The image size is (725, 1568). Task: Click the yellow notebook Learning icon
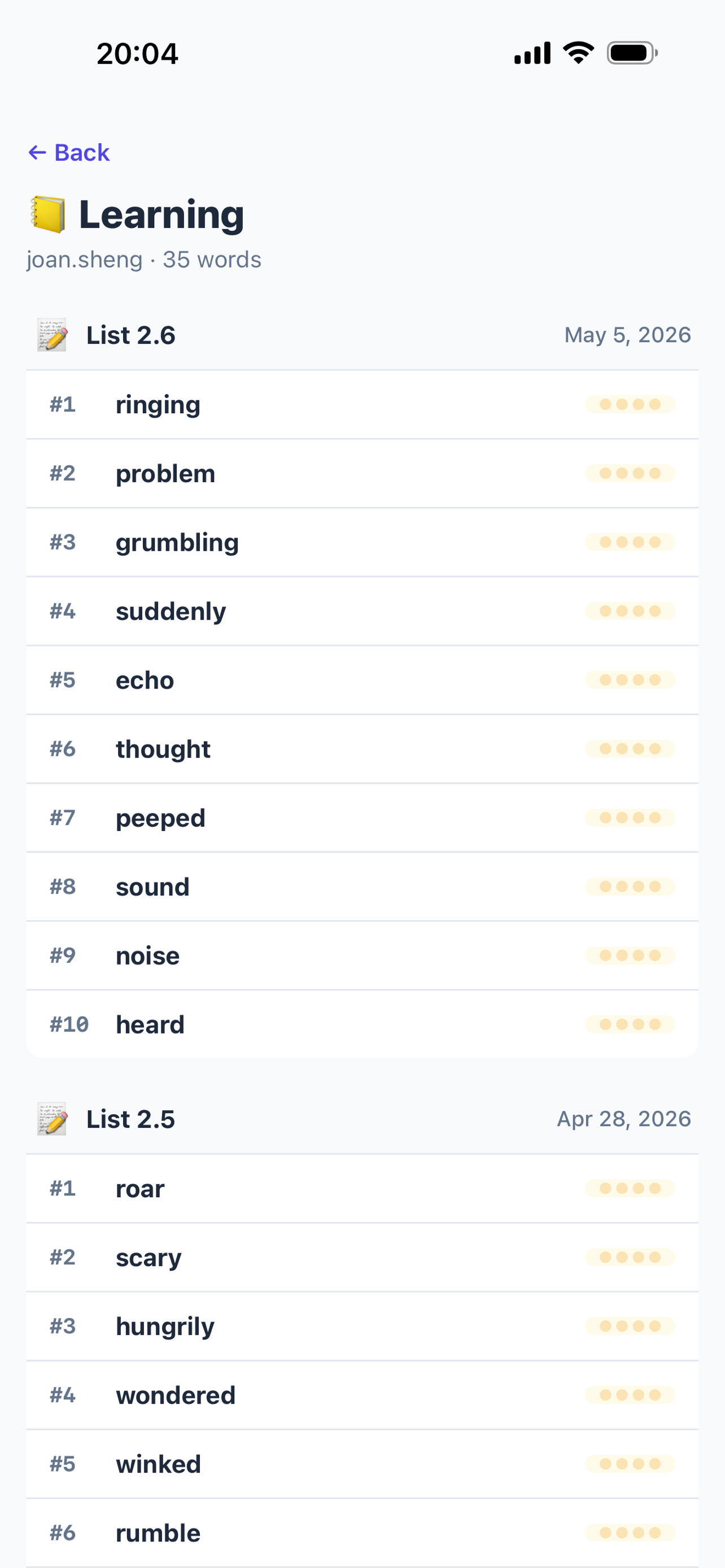tap(48, 214)
